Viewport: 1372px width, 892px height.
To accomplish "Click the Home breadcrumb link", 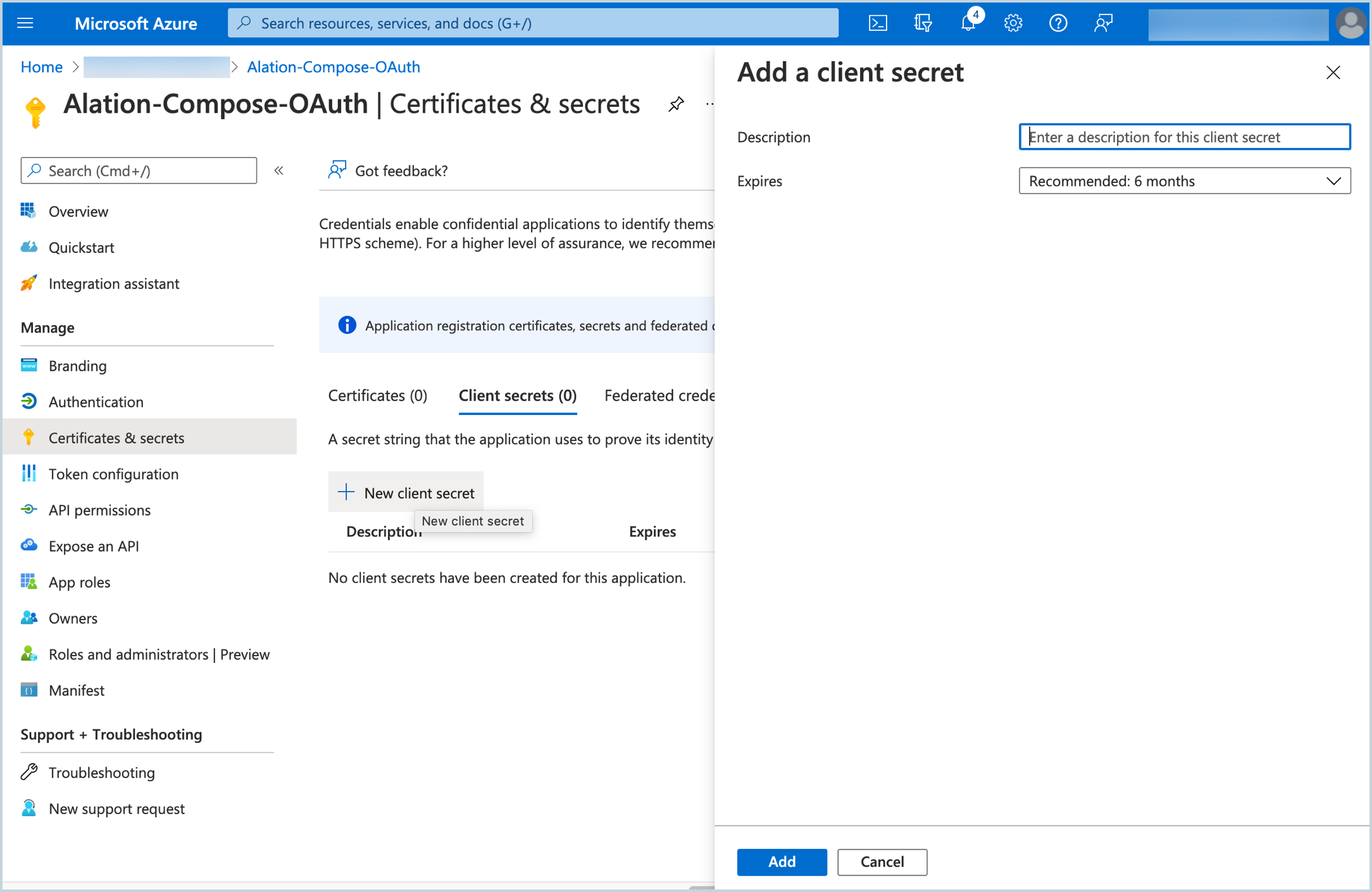I will (42, 67).
